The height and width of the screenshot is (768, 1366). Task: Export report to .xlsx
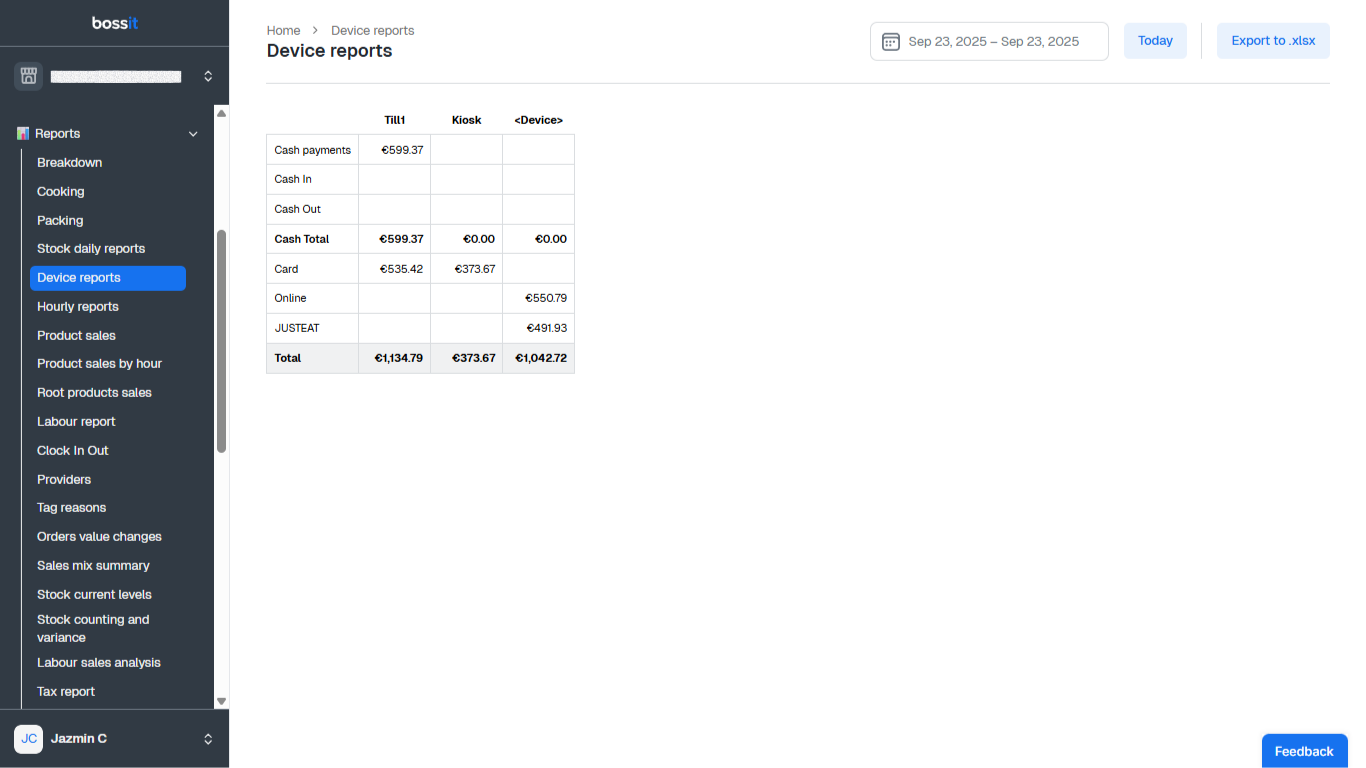click(1273, 41)
